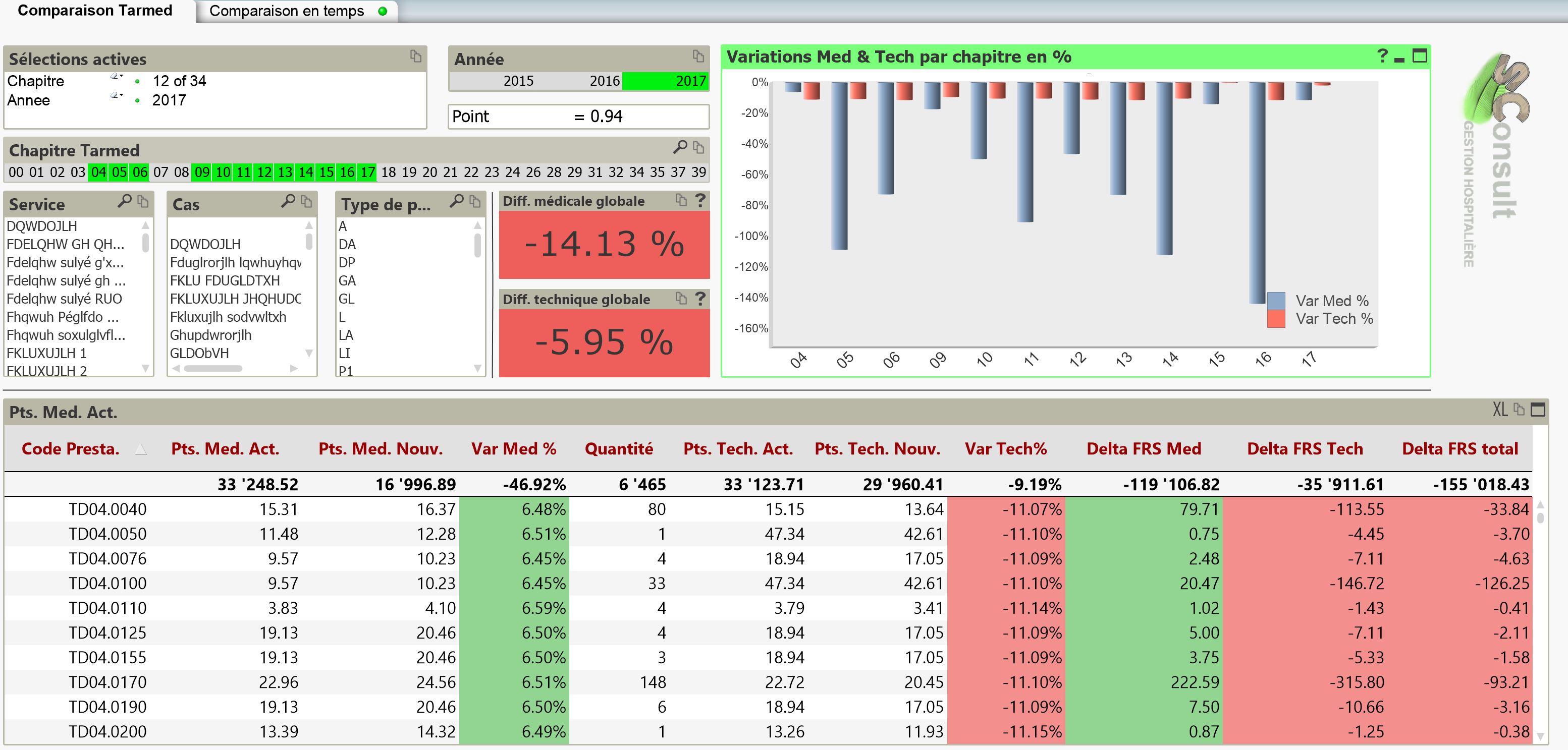This screenshot has width=1568, height=750.
Task: Click blue Var Med bar for chapter 16
Action: (1257, 193)
